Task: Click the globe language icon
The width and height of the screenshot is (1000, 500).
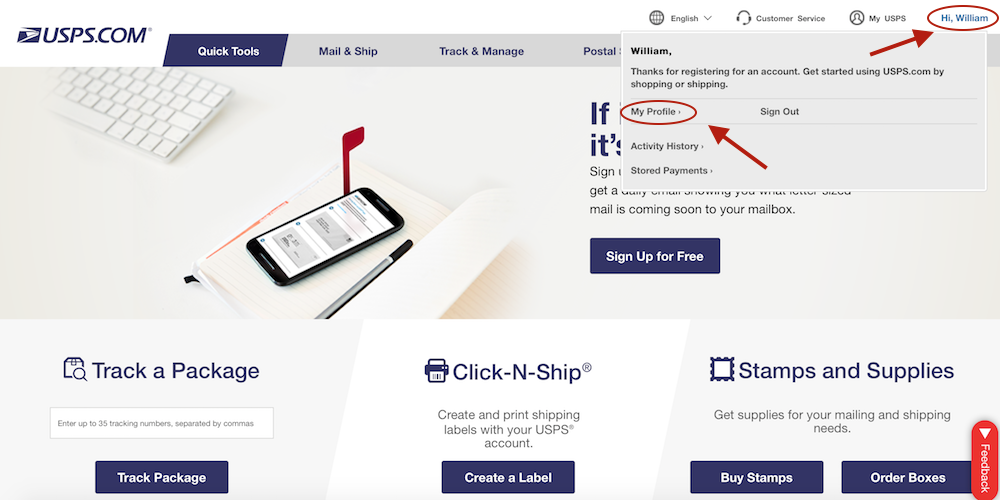Action: pos(656,18)
